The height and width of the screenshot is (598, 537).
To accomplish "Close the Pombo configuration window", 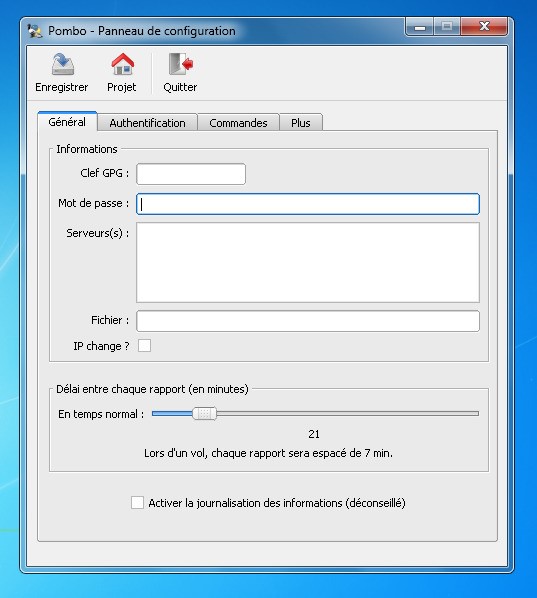I will pos(484,26).
